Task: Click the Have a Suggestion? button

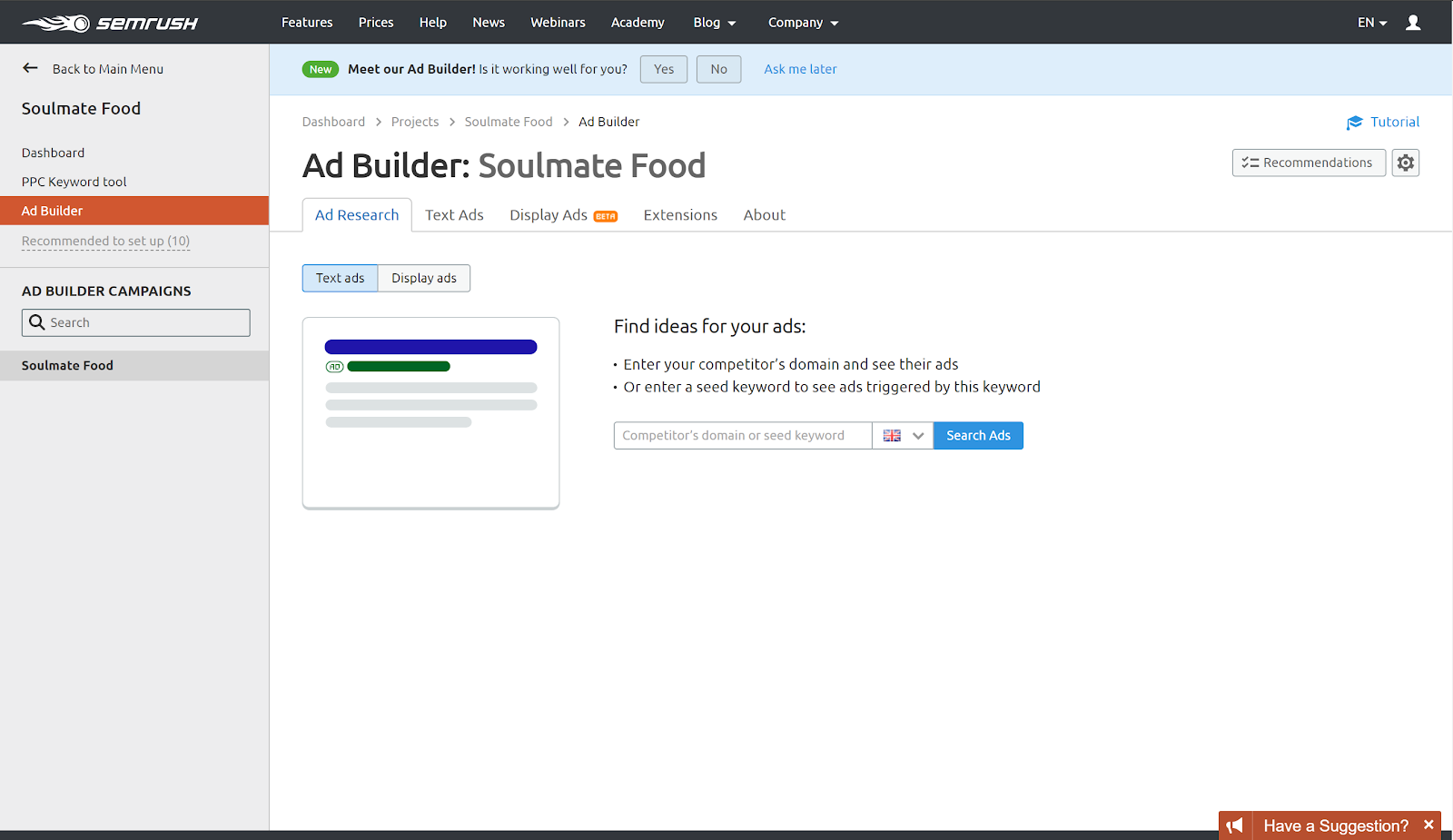Action: [x=1336, y=825]
